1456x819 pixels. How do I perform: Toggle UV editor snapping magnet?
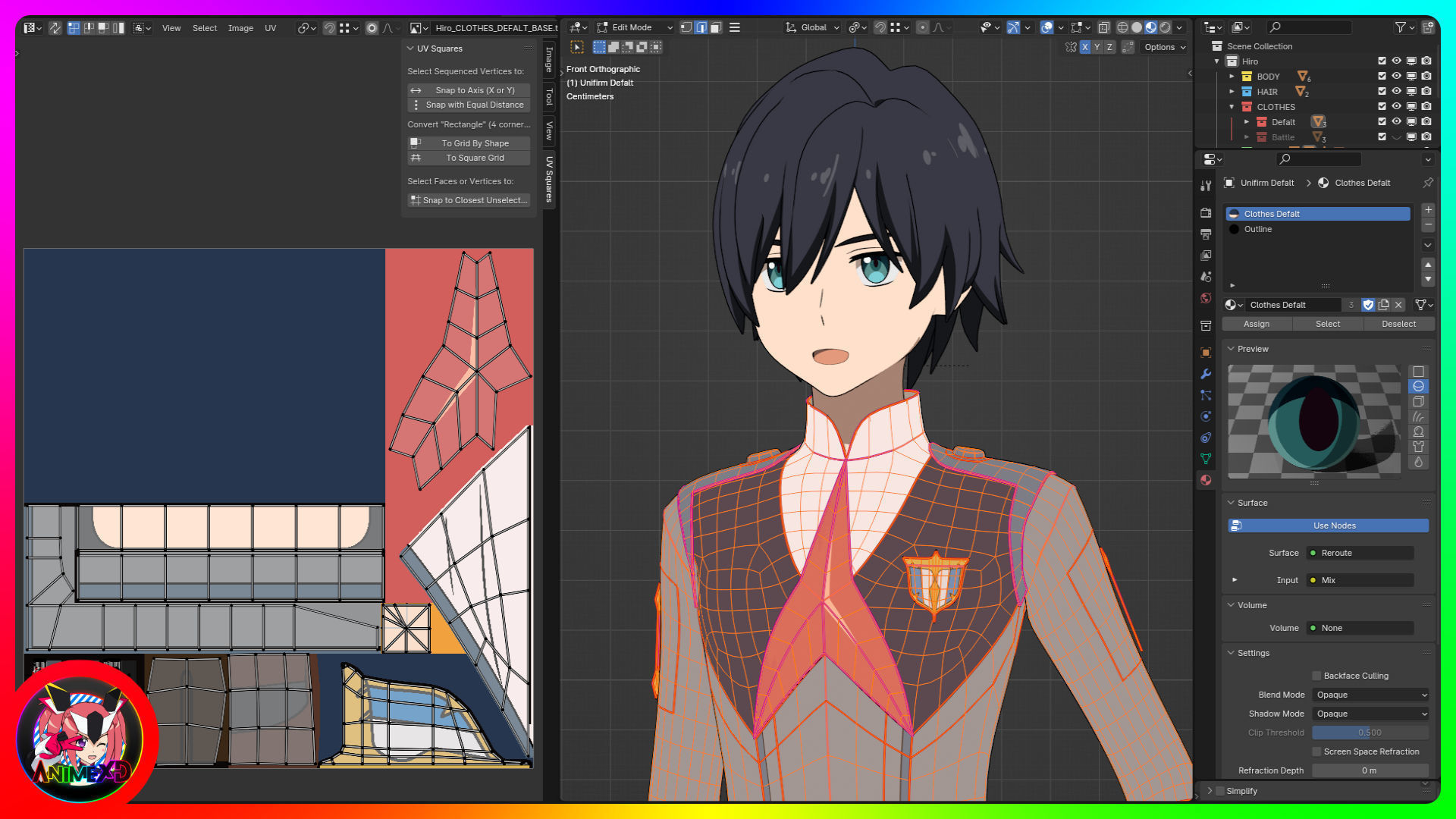tap(329, 28)
